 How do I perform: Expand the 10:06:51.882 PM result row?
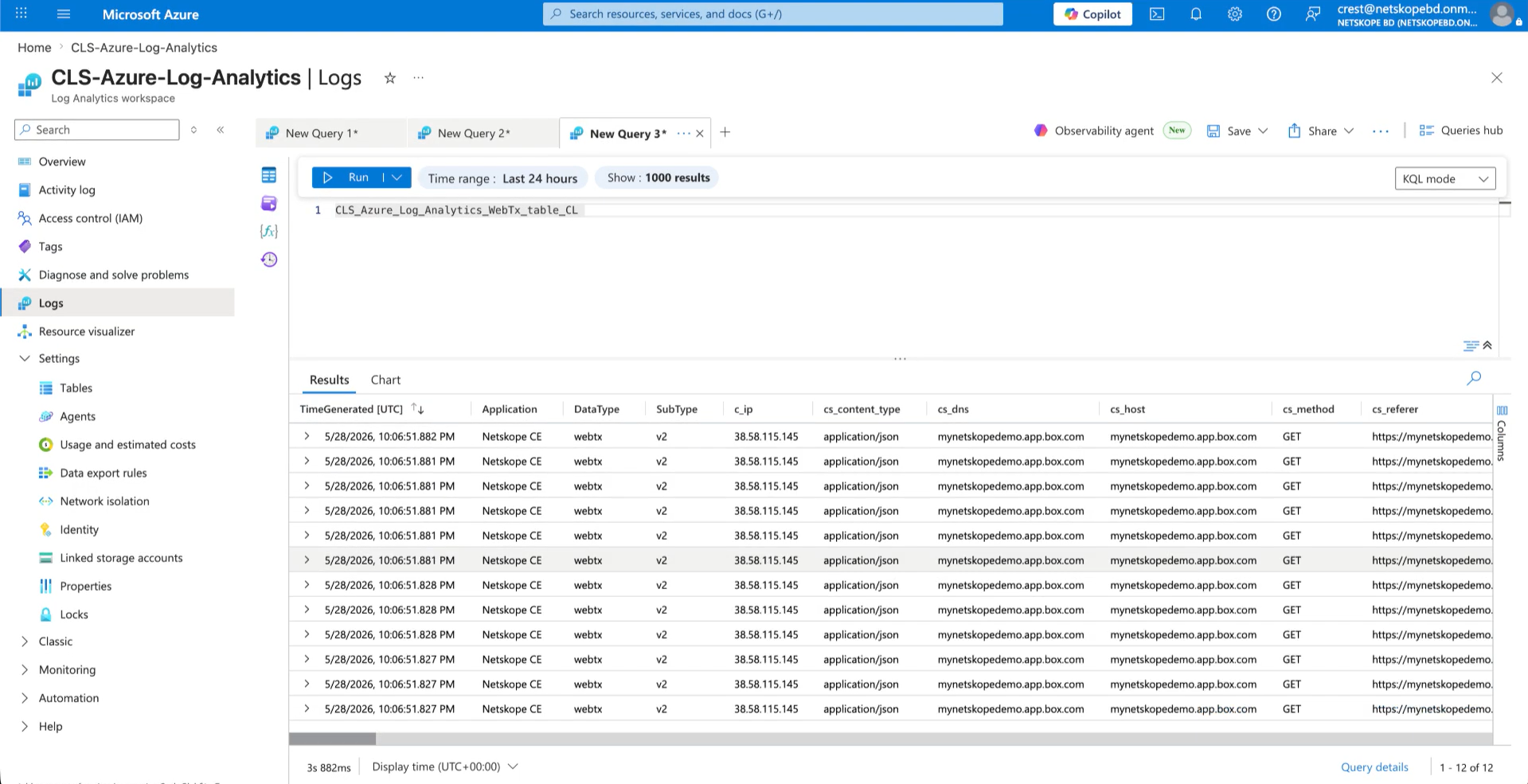[x=307, y=436]
